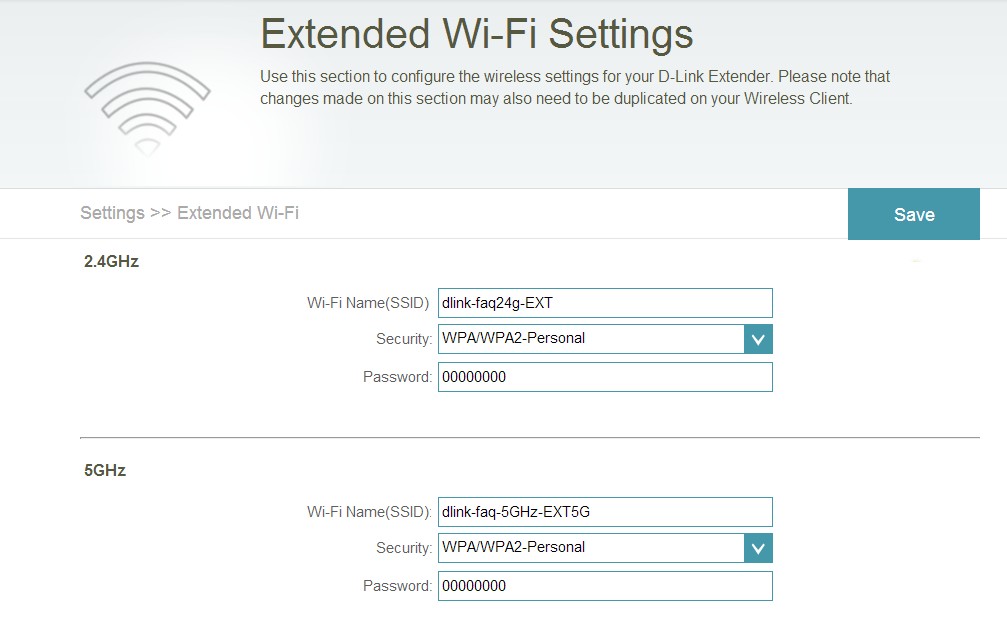Open the 2.4GHz Security dropdown
This screenshot has height=625, width=1007.
(758, 339)
